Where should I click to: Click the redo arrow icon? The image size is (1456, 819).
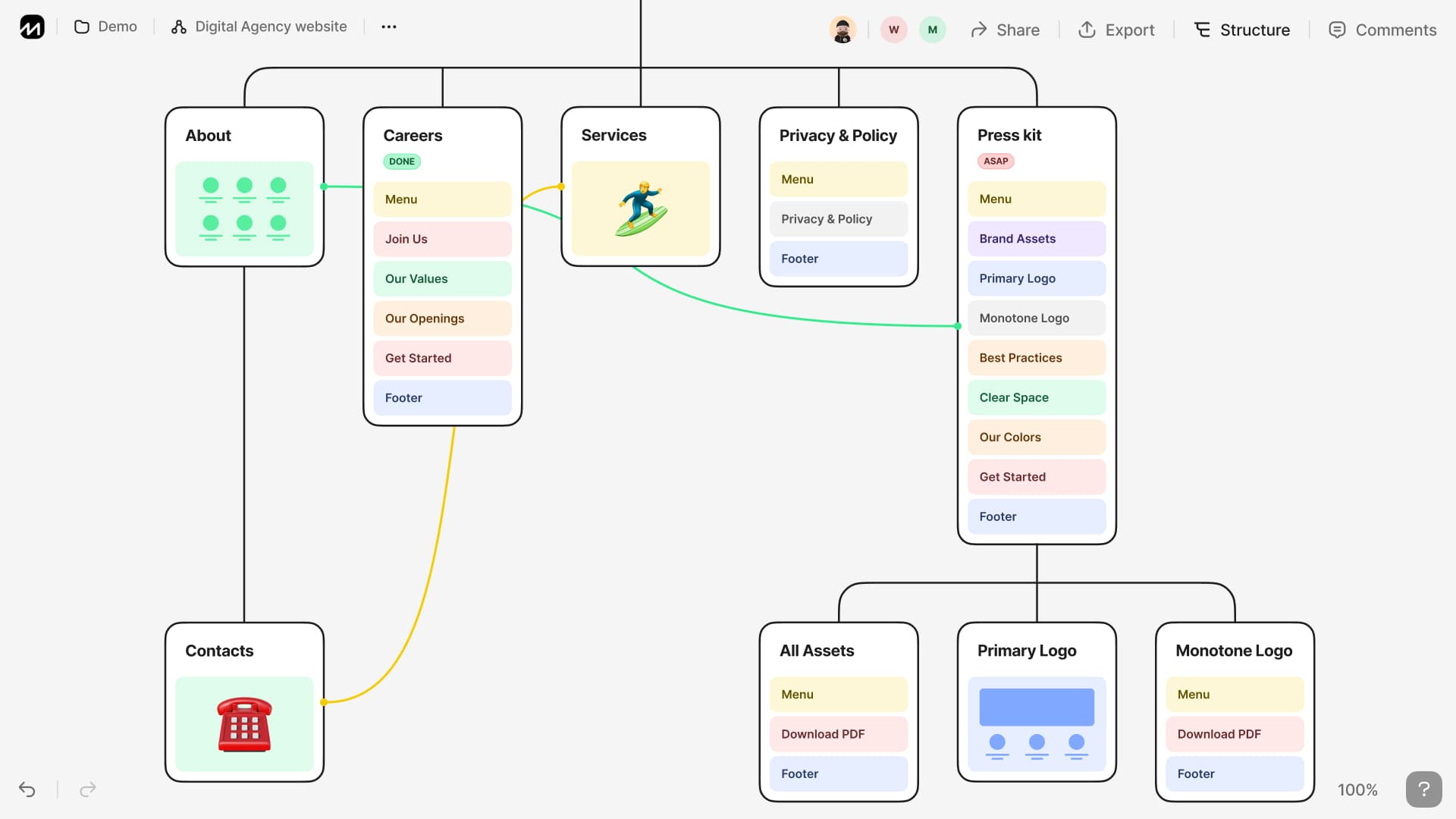tap(87, 789)
